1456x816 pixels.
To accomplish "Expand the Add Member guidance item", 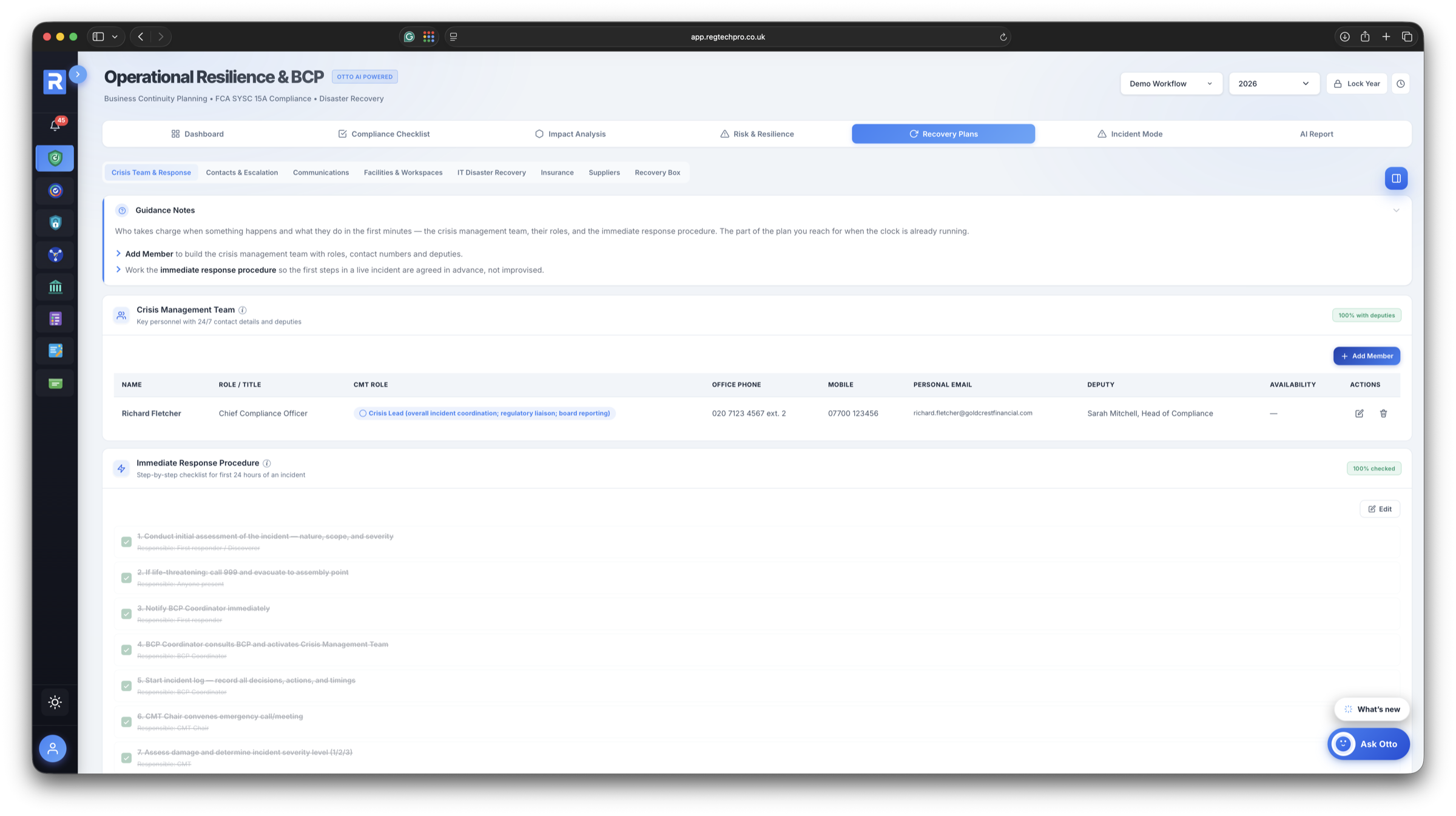I will pos(118,254).
